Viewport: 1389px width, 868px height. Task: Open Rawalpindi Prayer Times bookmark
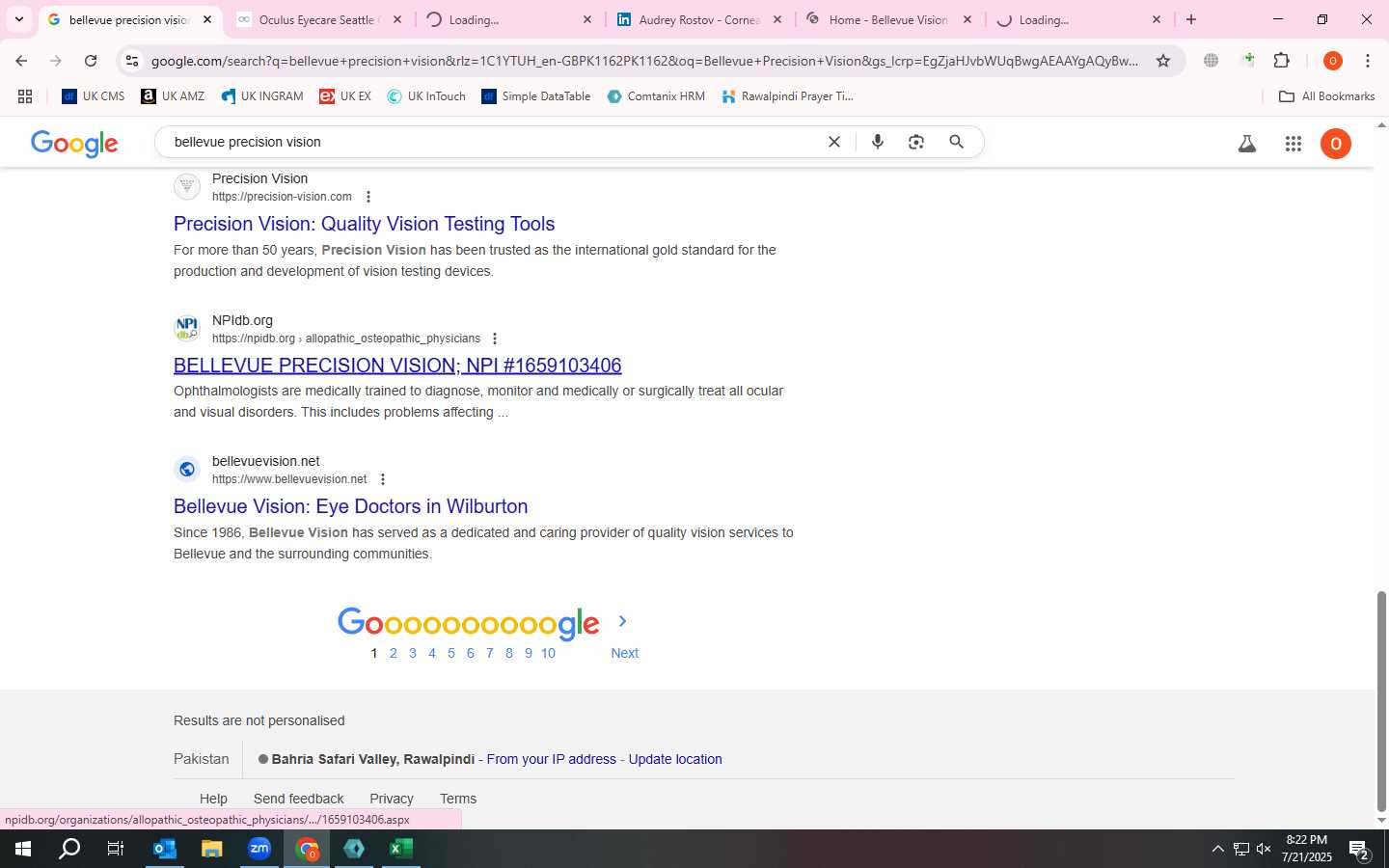787,96
